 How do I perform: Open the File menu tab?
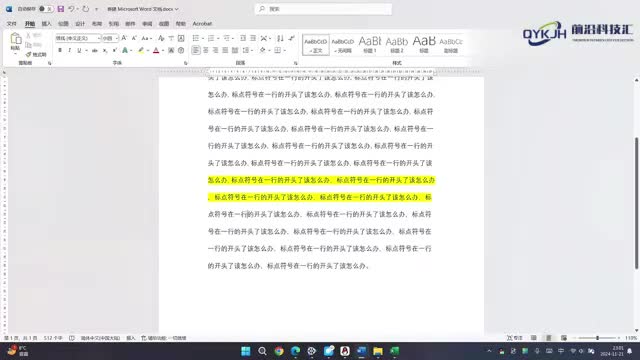(x=12, y=24)
